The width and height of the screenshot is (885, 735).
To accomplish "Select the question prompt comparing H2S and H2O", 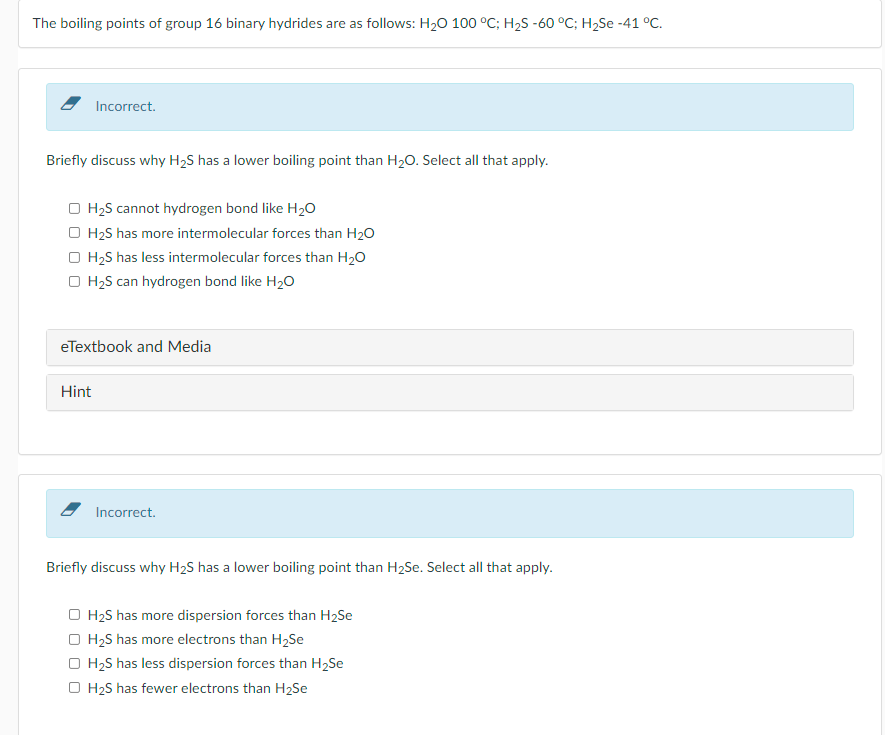I will click(297, 160).
